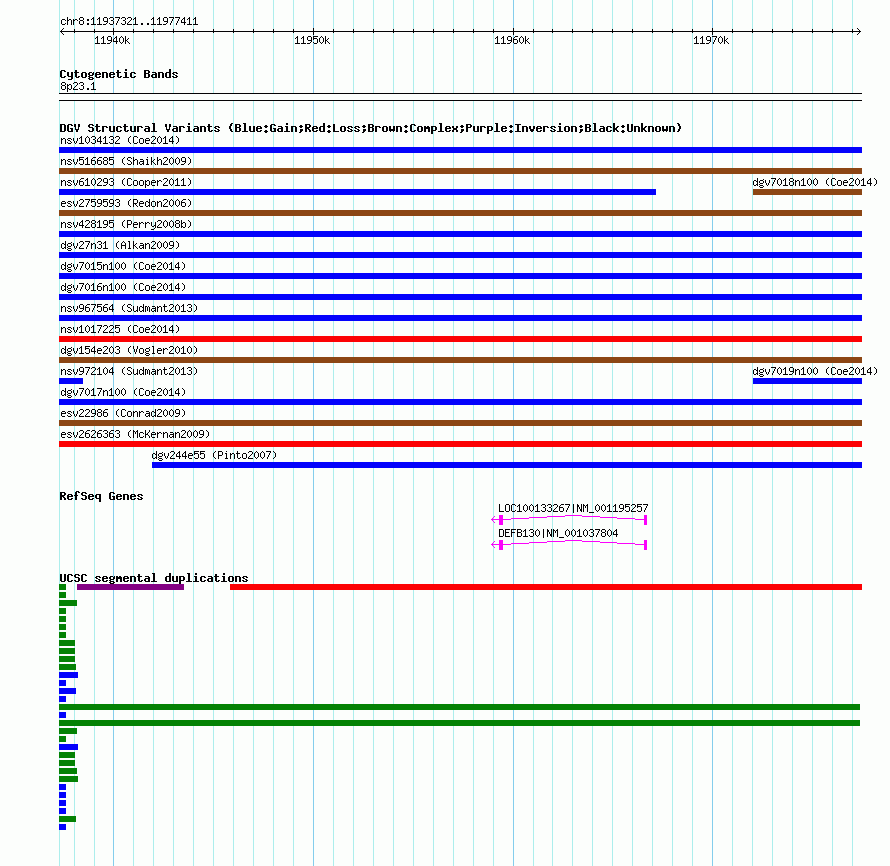This screenshot has height=866, width=890.
Task: Click the blue bar under nsv428195
Action: click(460, 234)
